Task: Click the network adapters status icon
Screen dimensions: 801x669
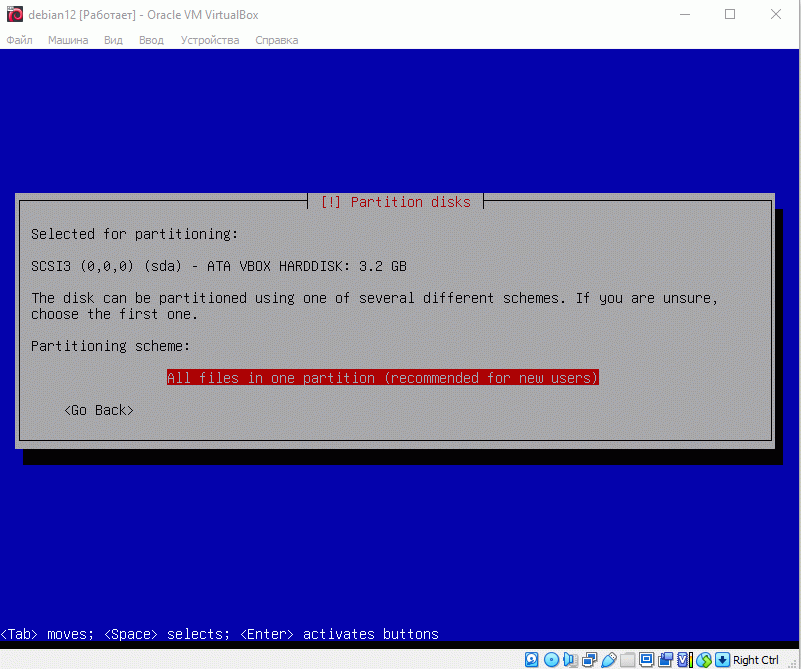Action: [x=590, y=660]
